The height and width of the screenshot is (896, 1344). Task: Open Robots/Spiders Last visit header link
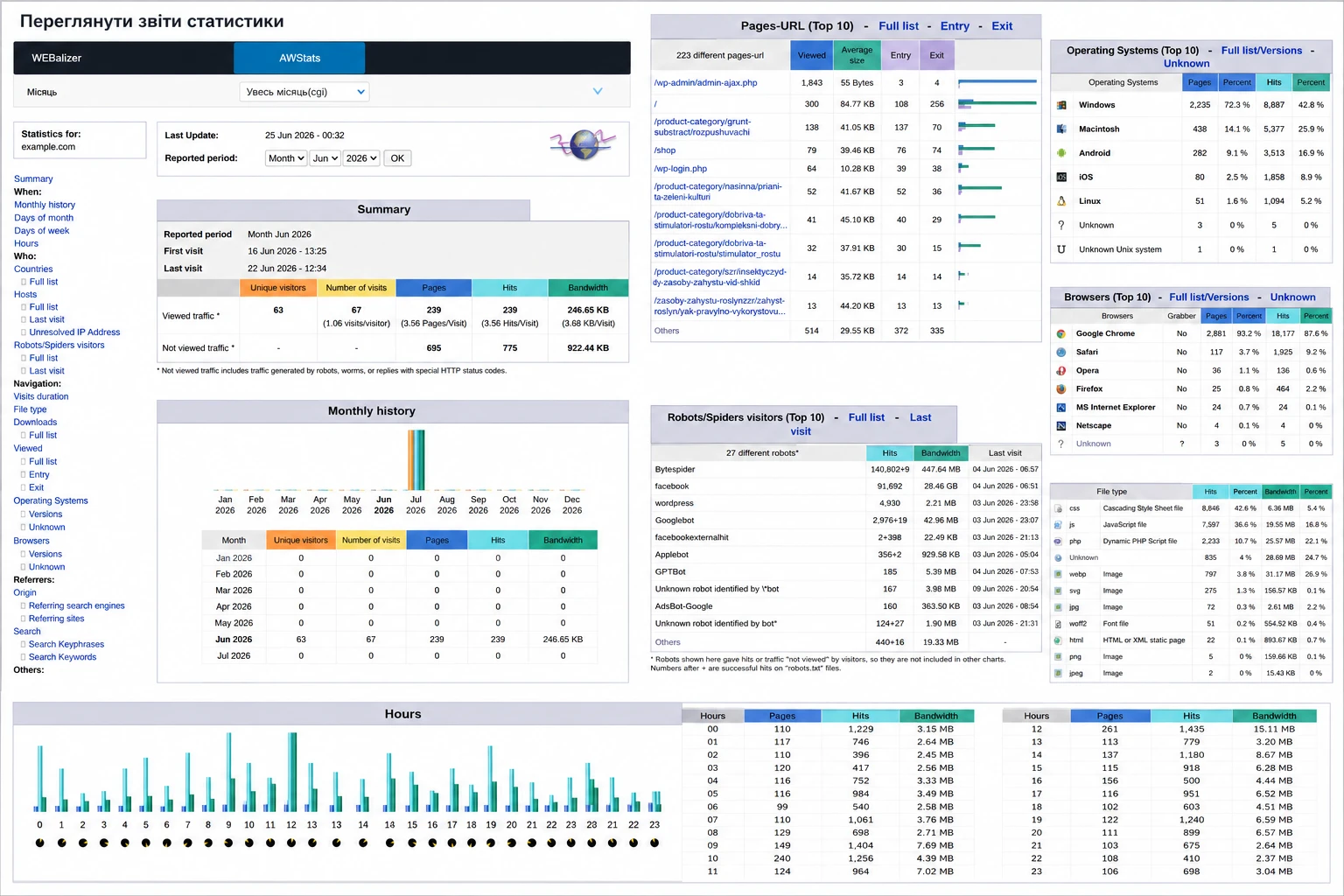[861, 424]
